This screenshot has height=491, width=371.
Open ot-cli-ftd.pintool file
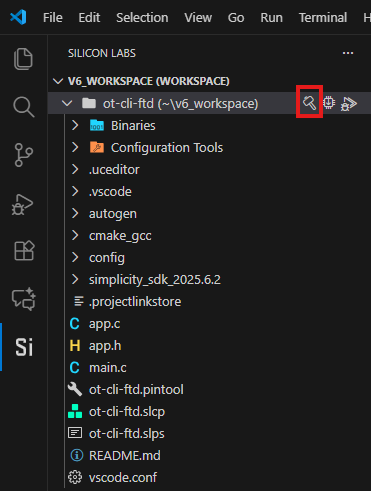coord(136,390)
